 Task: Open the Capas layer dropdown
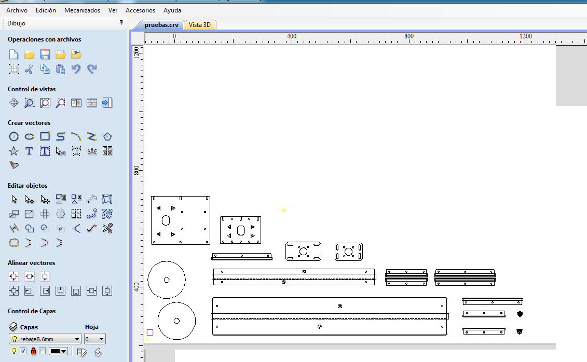tap(45, 339)
